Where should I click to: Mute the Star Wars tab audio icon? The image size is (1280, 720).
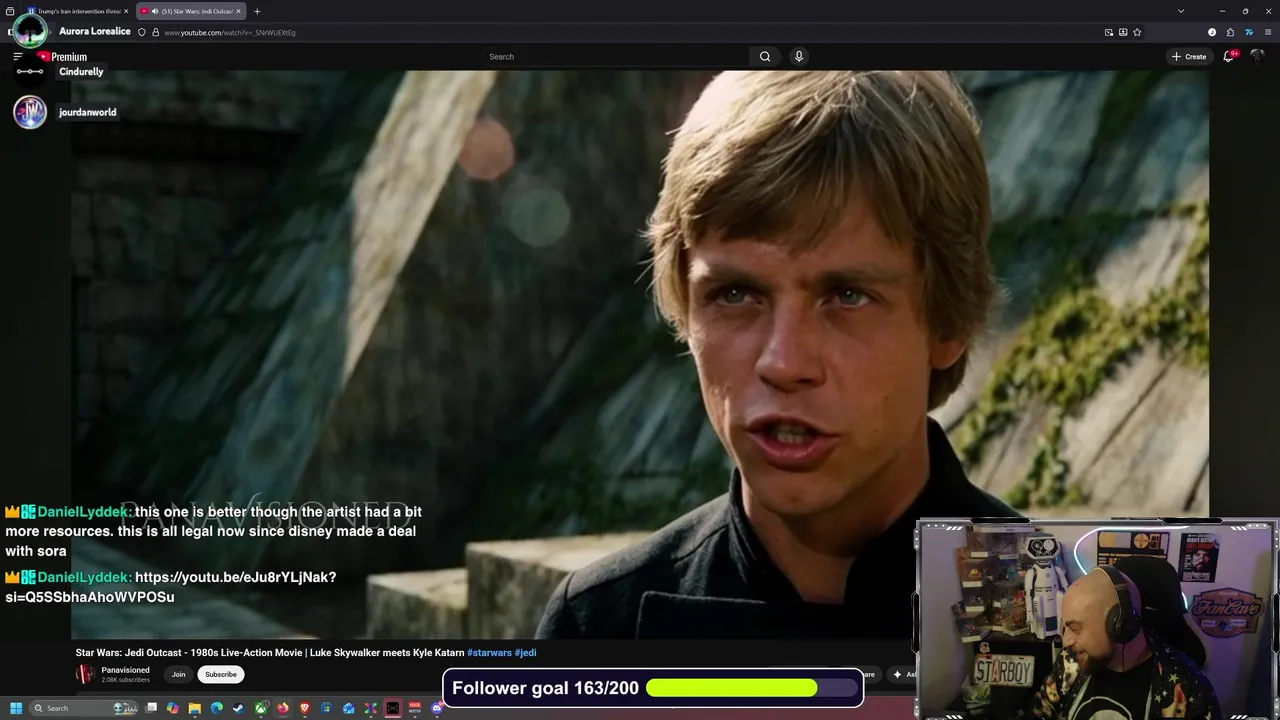[154, 11]
